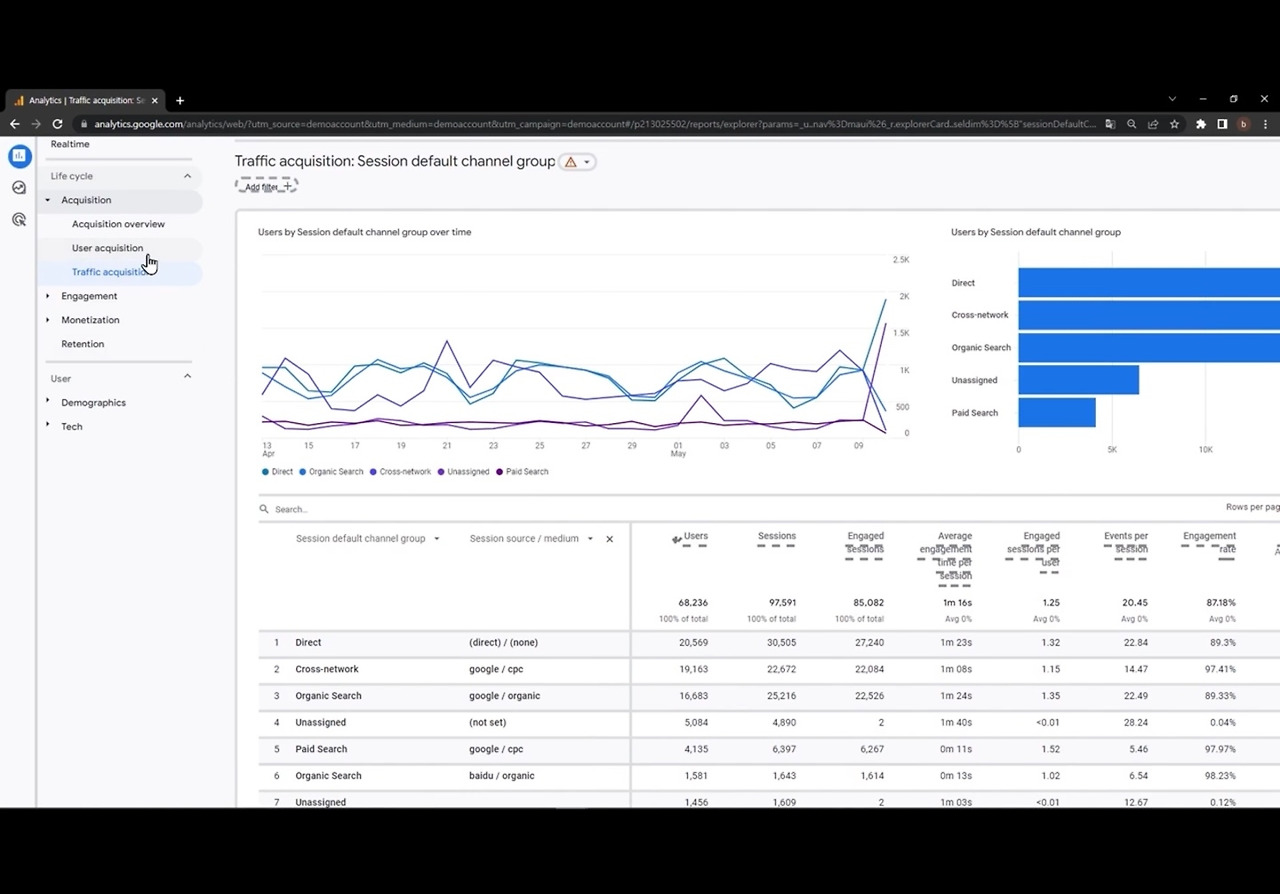Click the Cross-network row label in table
The width and height of the screenshot is (1280, 894).
pos(326,669)
